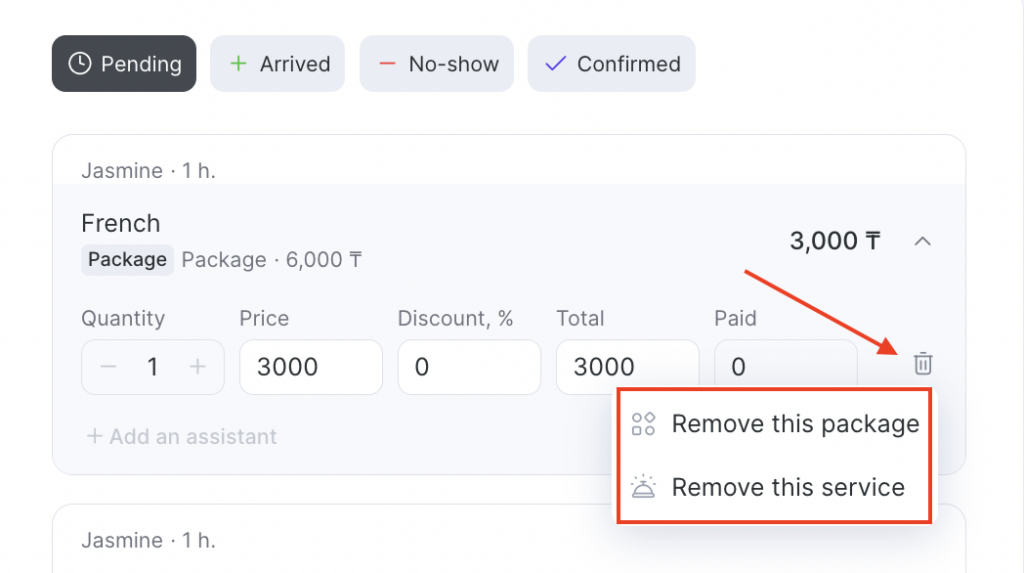Click the checkmark icon on Confirmed
1024x573 pixels.
click(x=555, y=64)
